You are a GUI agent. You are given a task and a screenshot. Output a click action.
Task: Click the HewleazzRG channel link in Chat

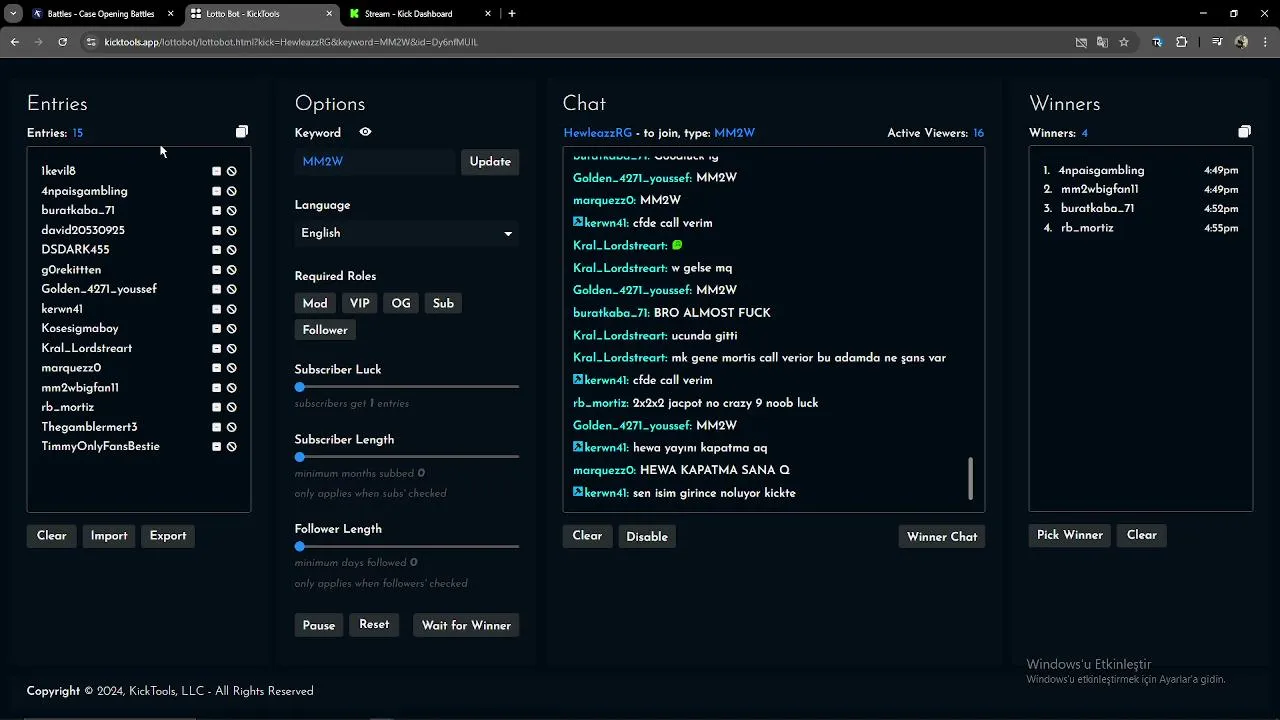[598, 133]
